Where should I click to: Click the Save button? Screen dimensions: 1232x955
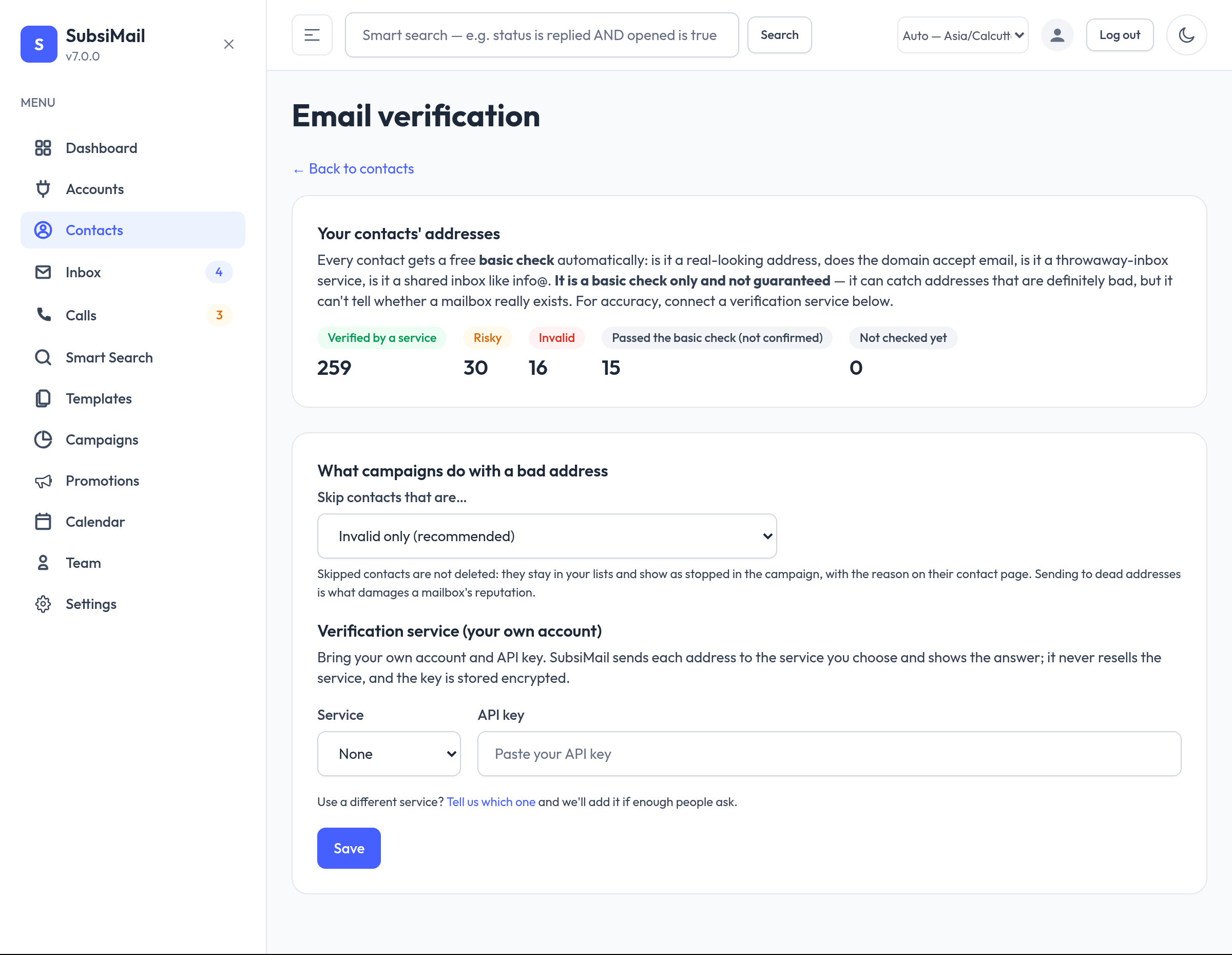[349, 848]
